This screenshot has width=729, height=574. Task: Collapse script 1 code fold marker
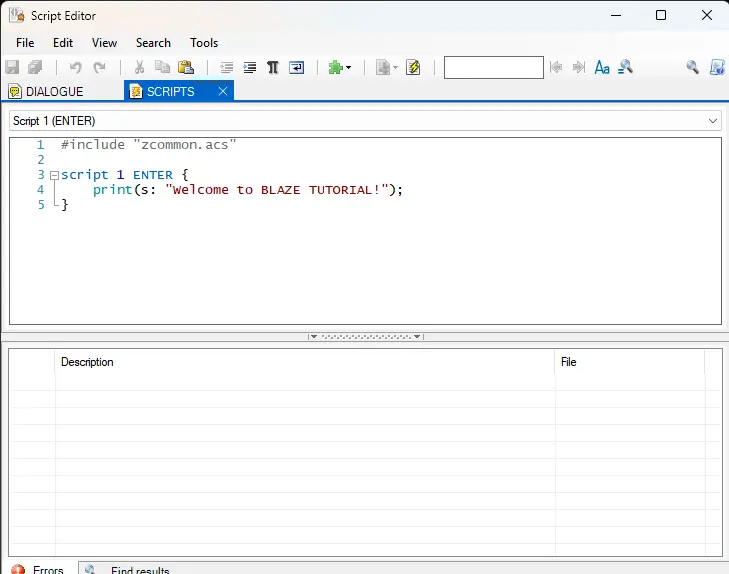click(x=54, y=175)
